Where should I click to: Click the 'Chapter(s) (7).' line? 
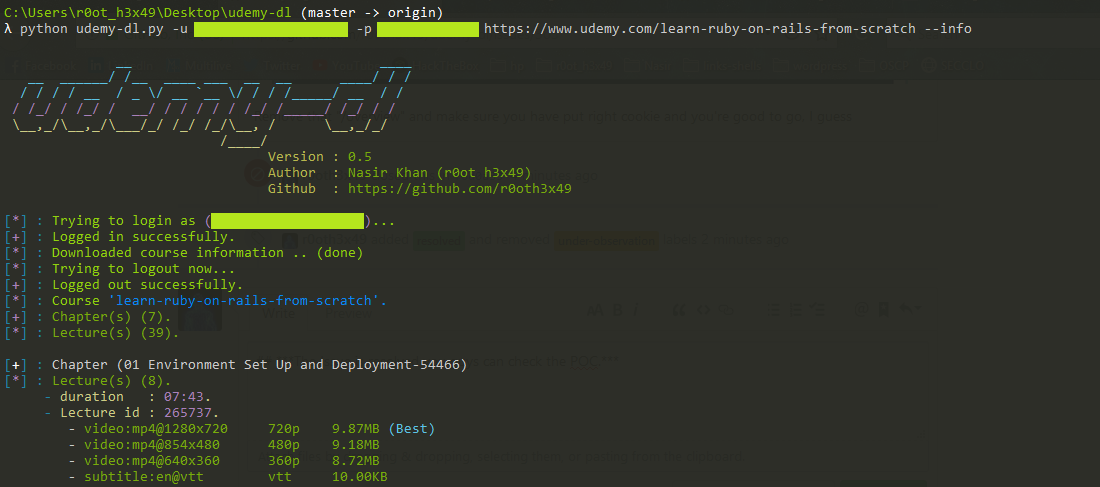click(x=112, y=316)
